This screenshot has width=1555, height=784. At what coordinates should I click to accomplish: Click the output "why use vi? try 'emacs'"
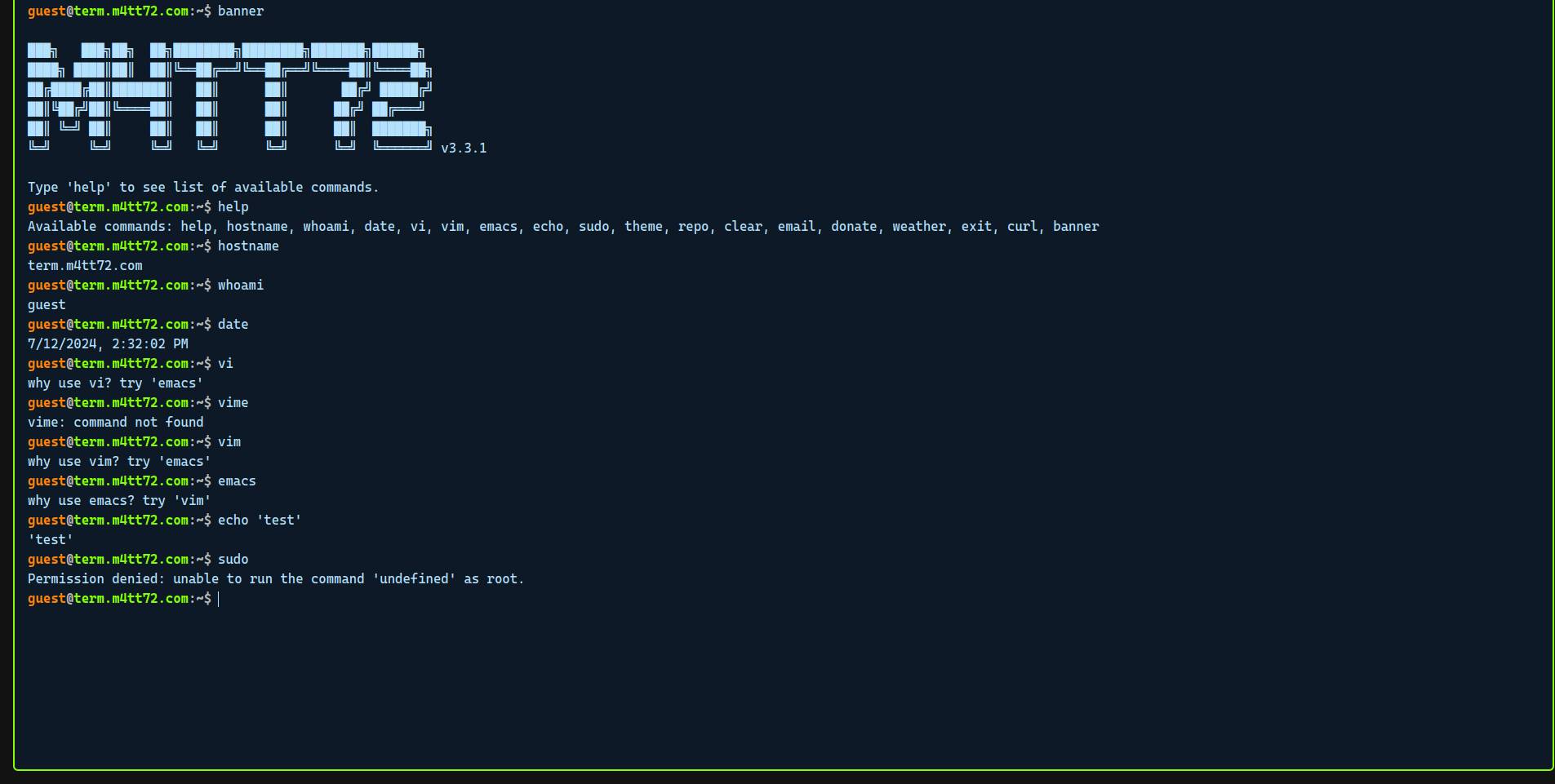coord(115,383)
